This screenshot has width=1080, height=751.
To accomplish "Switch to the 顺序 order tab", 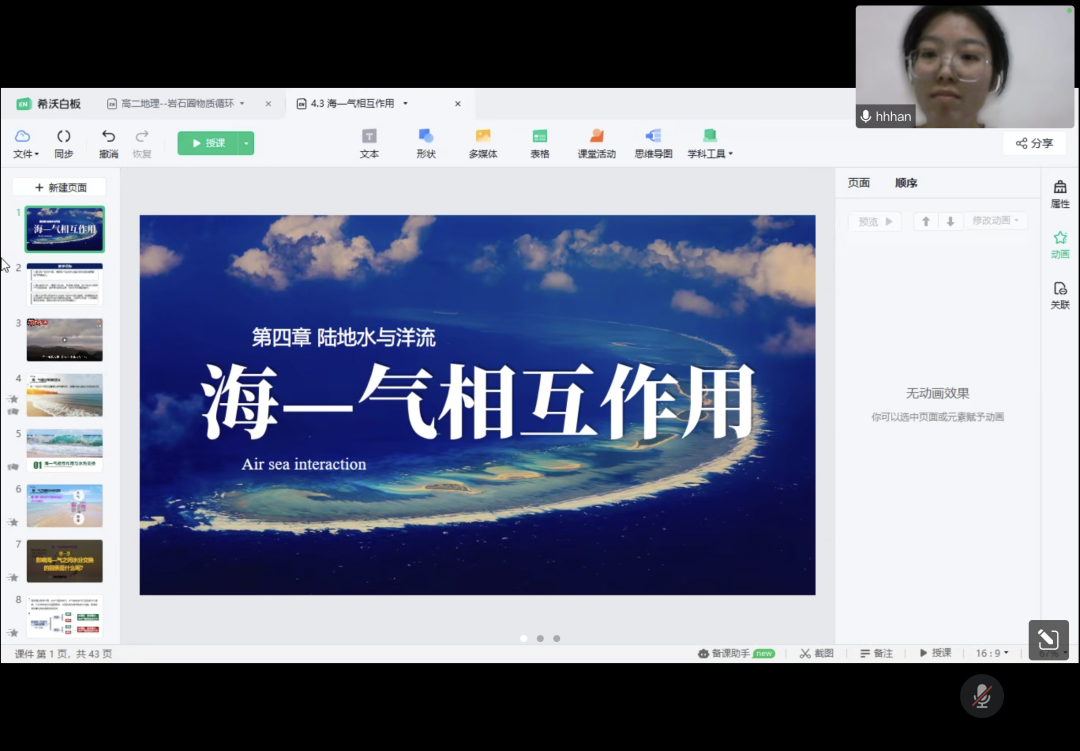I will [x=906, y=183].
